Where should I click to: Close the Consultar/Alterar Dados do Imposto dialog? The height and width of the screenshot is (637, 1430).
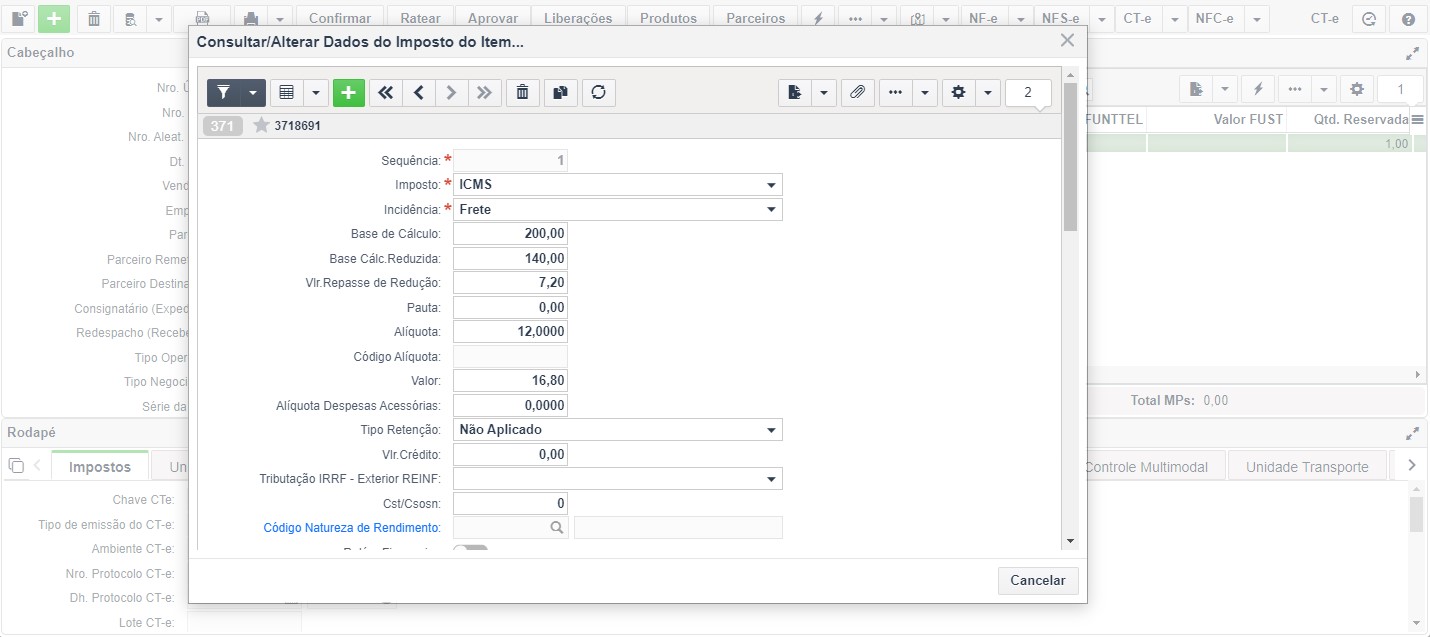click(1067, 40)
